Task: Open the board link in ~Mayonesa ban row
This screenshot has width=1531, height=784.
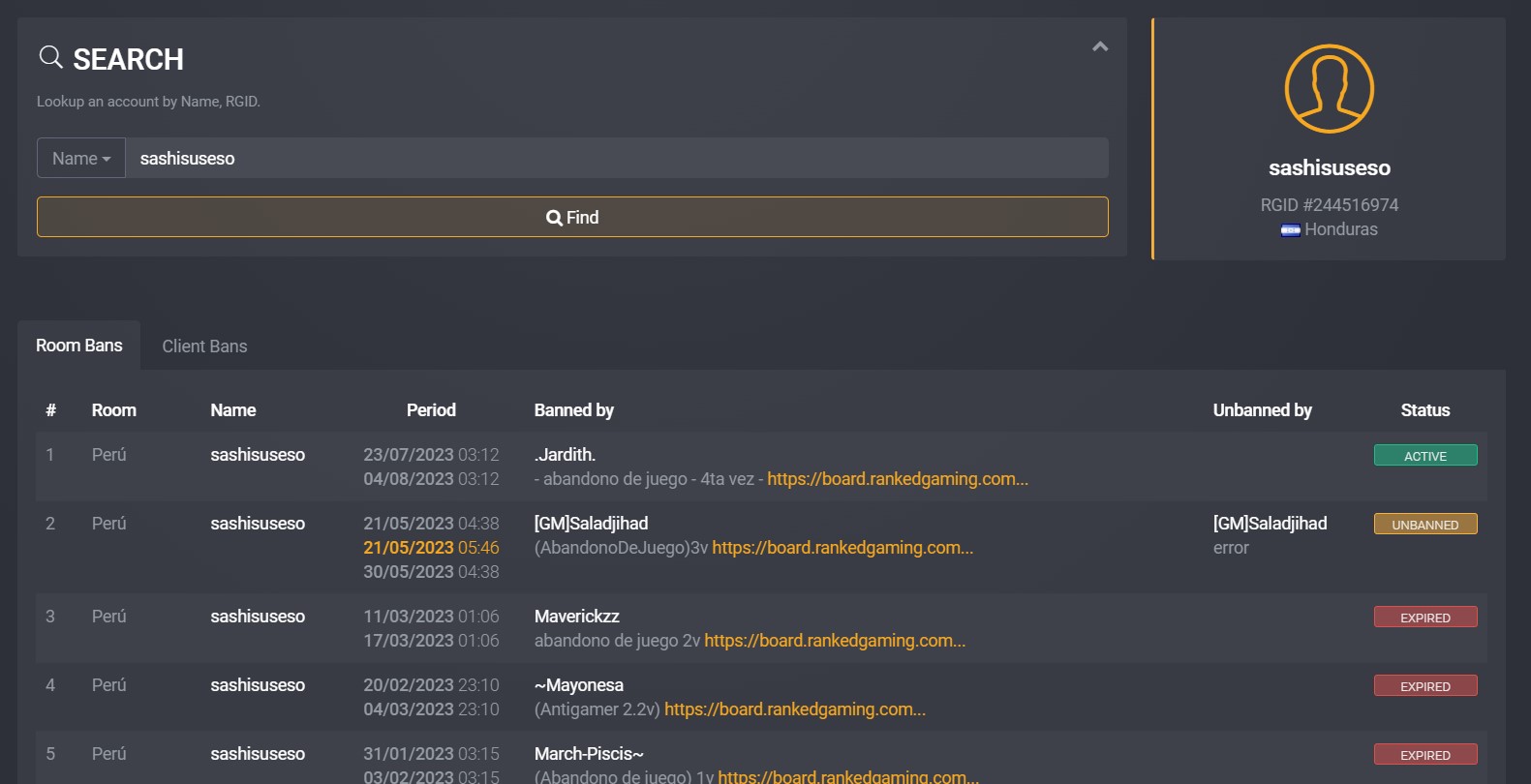Action: coord(795,709)
